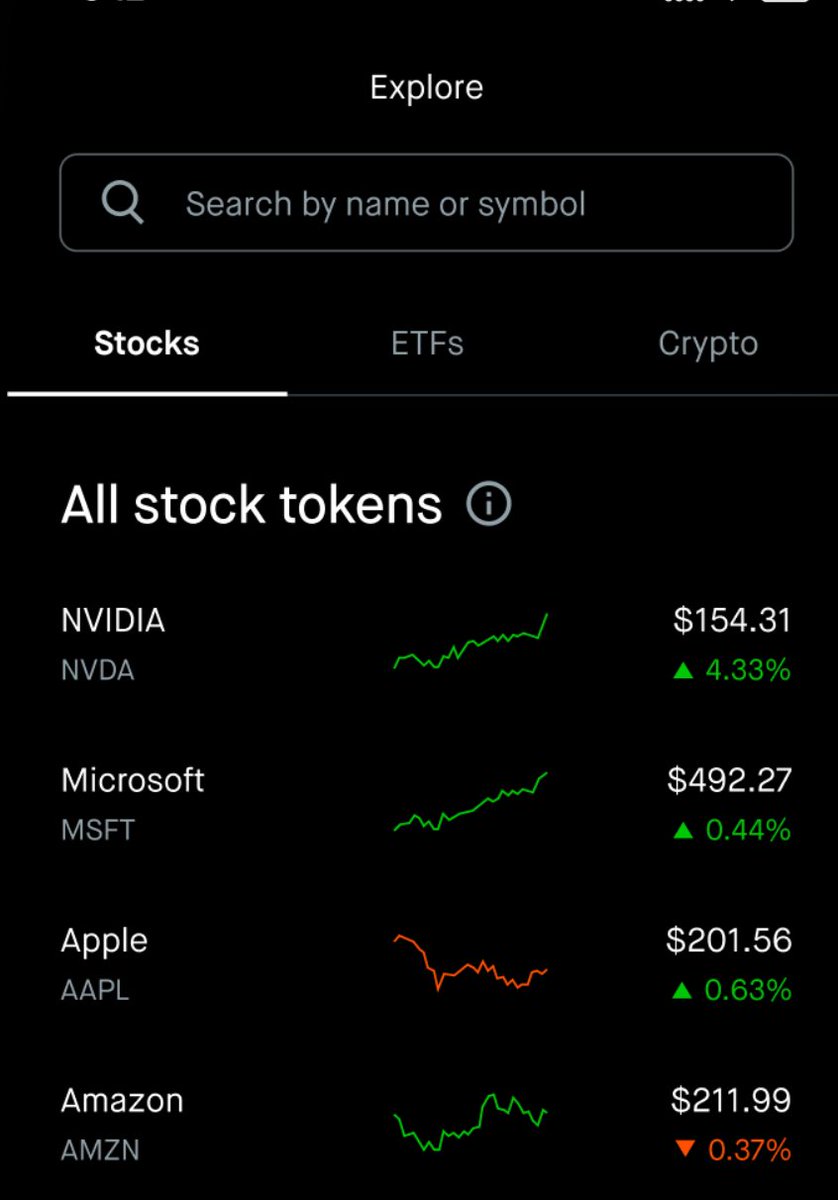Tap NVIDIA green up-arrow change indicator

[x=683, y=671]
